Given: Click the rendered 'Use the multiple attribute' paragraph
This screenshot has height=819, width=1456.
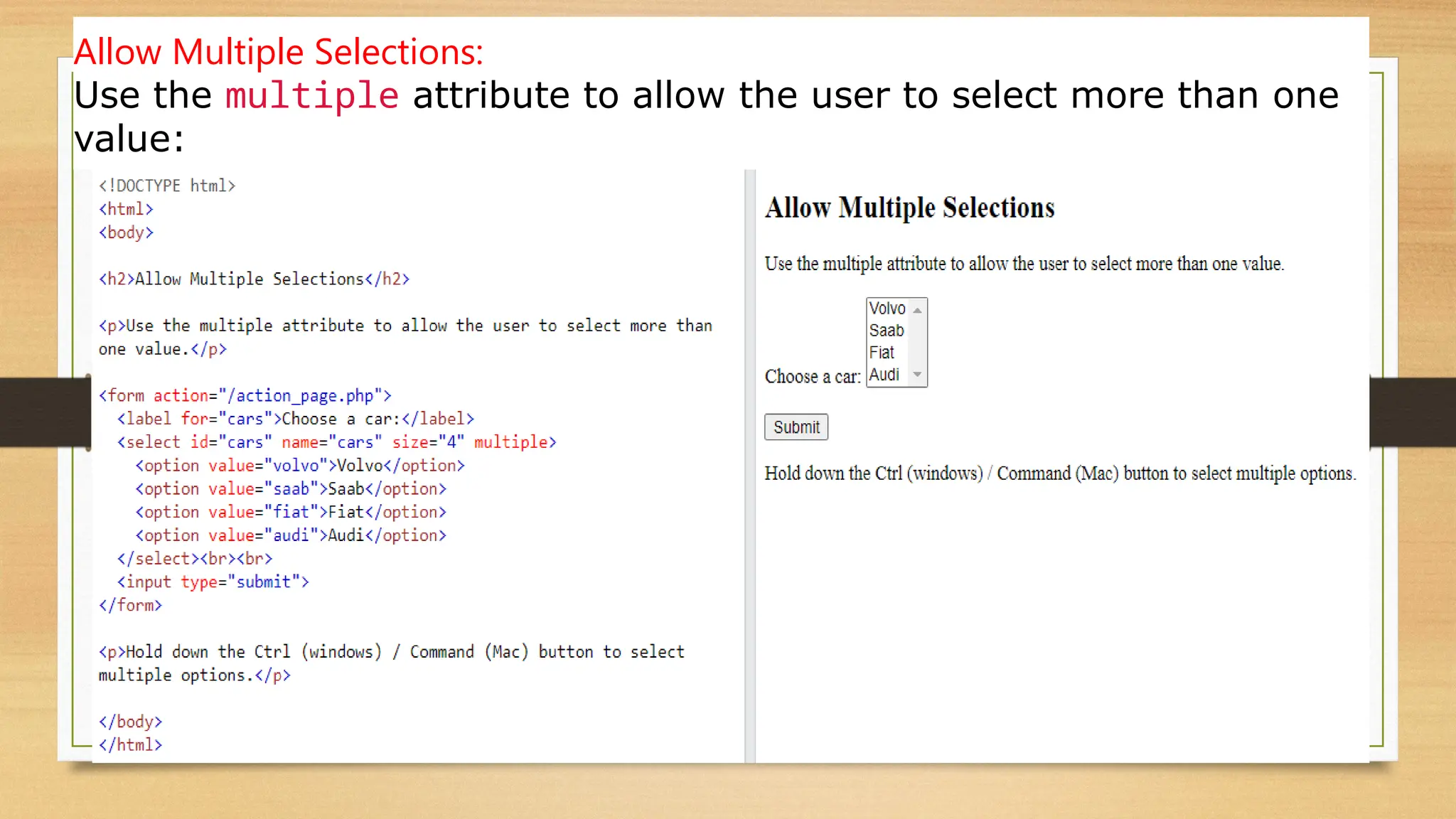Looking at the screenshot, I should [1024, 264].
